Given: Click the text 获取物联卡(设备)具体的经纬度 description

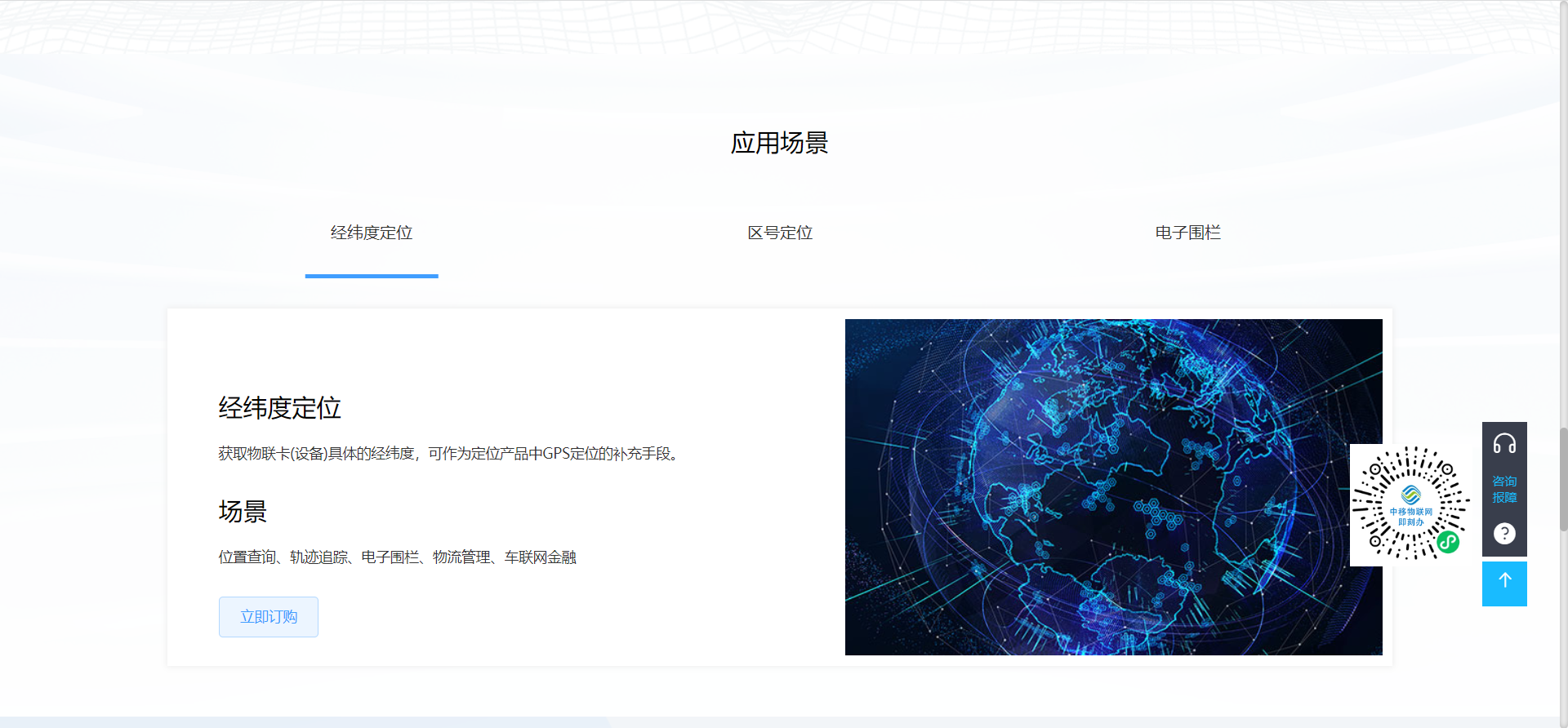Looking at the screenshot, I should pyautogui.click(x=448, y=454).
